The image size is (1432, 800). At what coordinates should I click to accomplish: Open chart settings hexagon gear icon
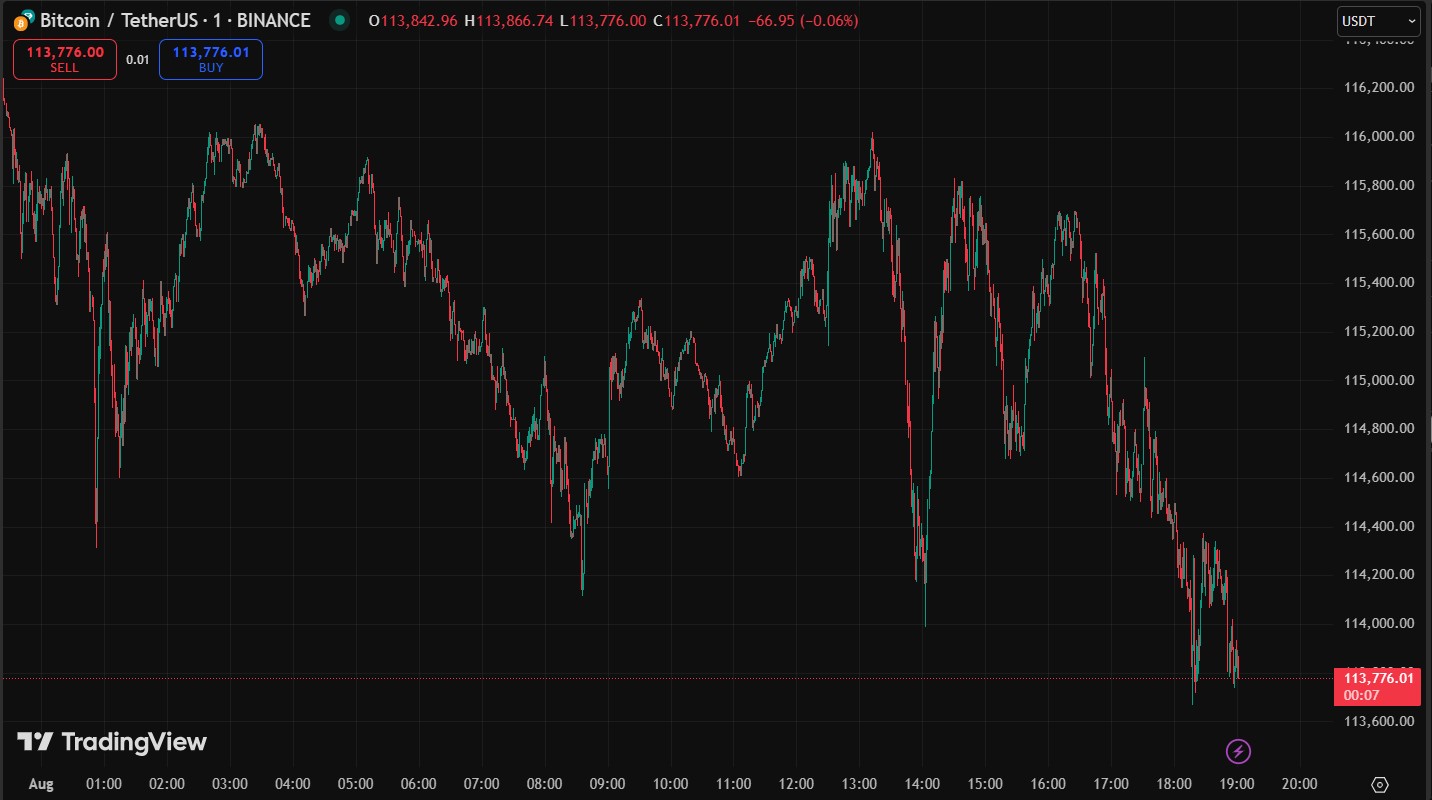point(1381,784)
